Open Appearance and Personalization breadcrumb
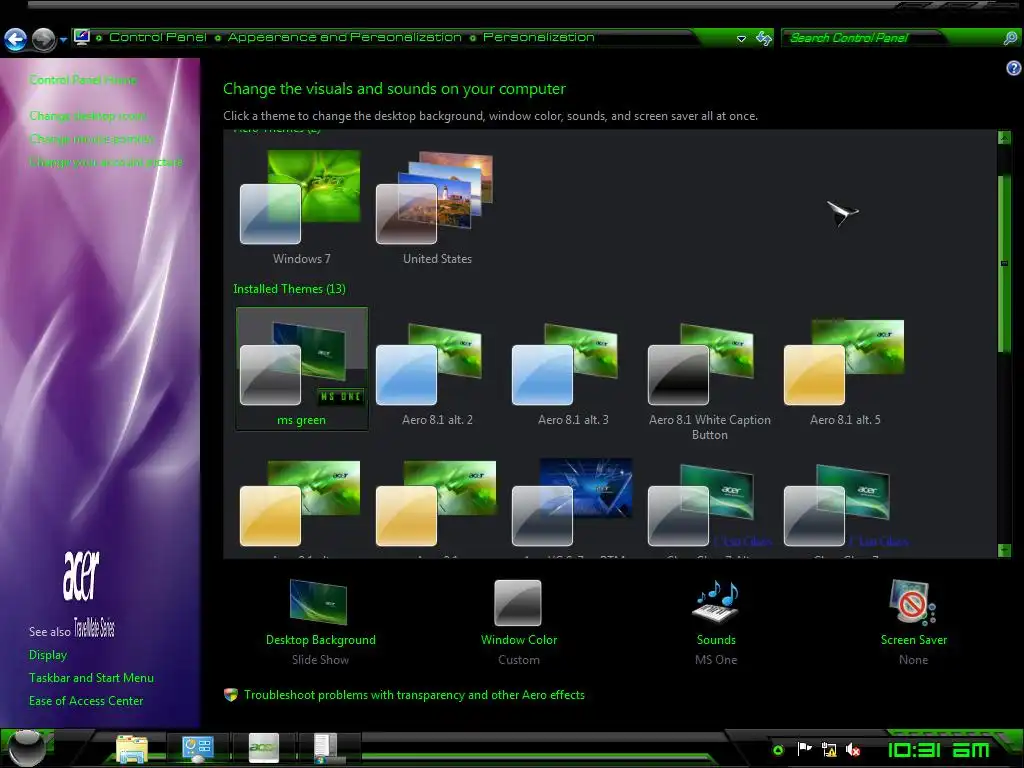The height and width of the screenshot is (768, 1024). [344, 37]
